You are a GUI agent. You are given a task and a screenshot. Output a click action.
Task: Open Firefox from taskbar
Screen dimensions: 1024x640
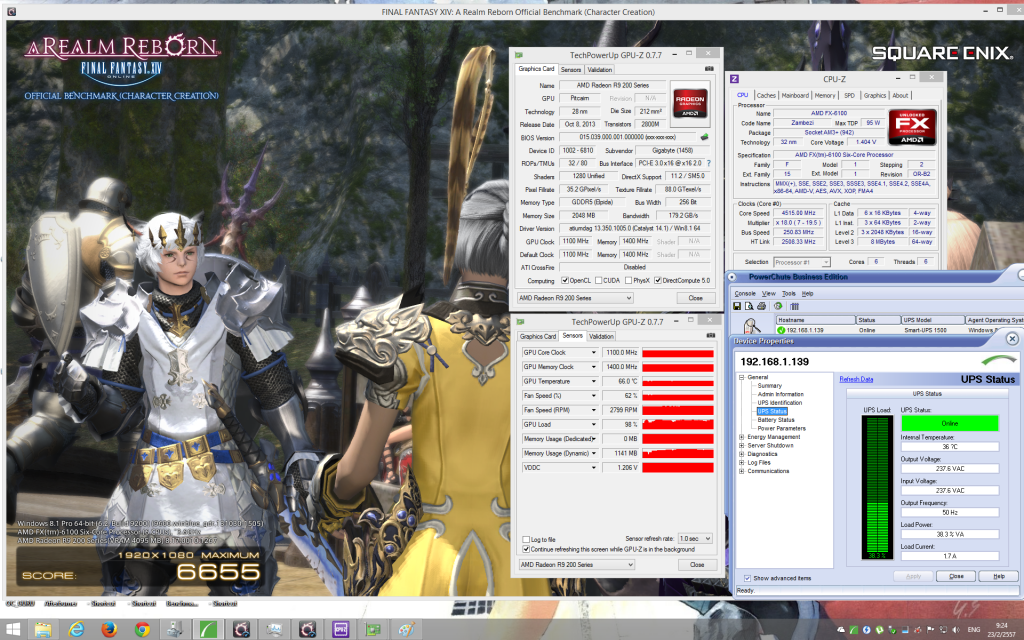point(110,630)
